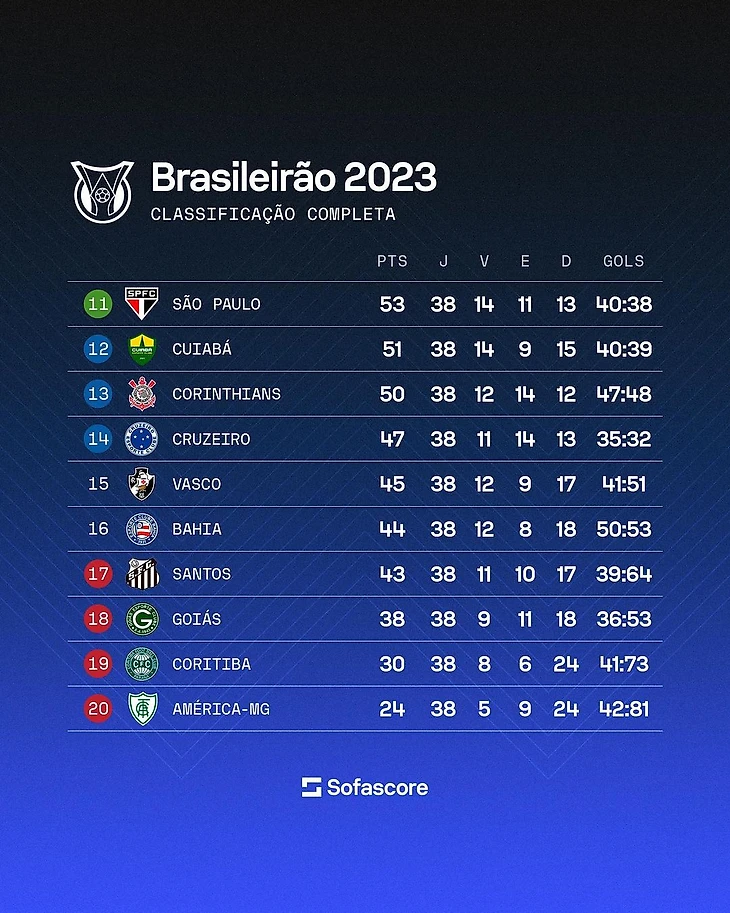This screenshot has height=913, width=730.
Task: Click the Corinthians club crest
Action: point(142,394)
